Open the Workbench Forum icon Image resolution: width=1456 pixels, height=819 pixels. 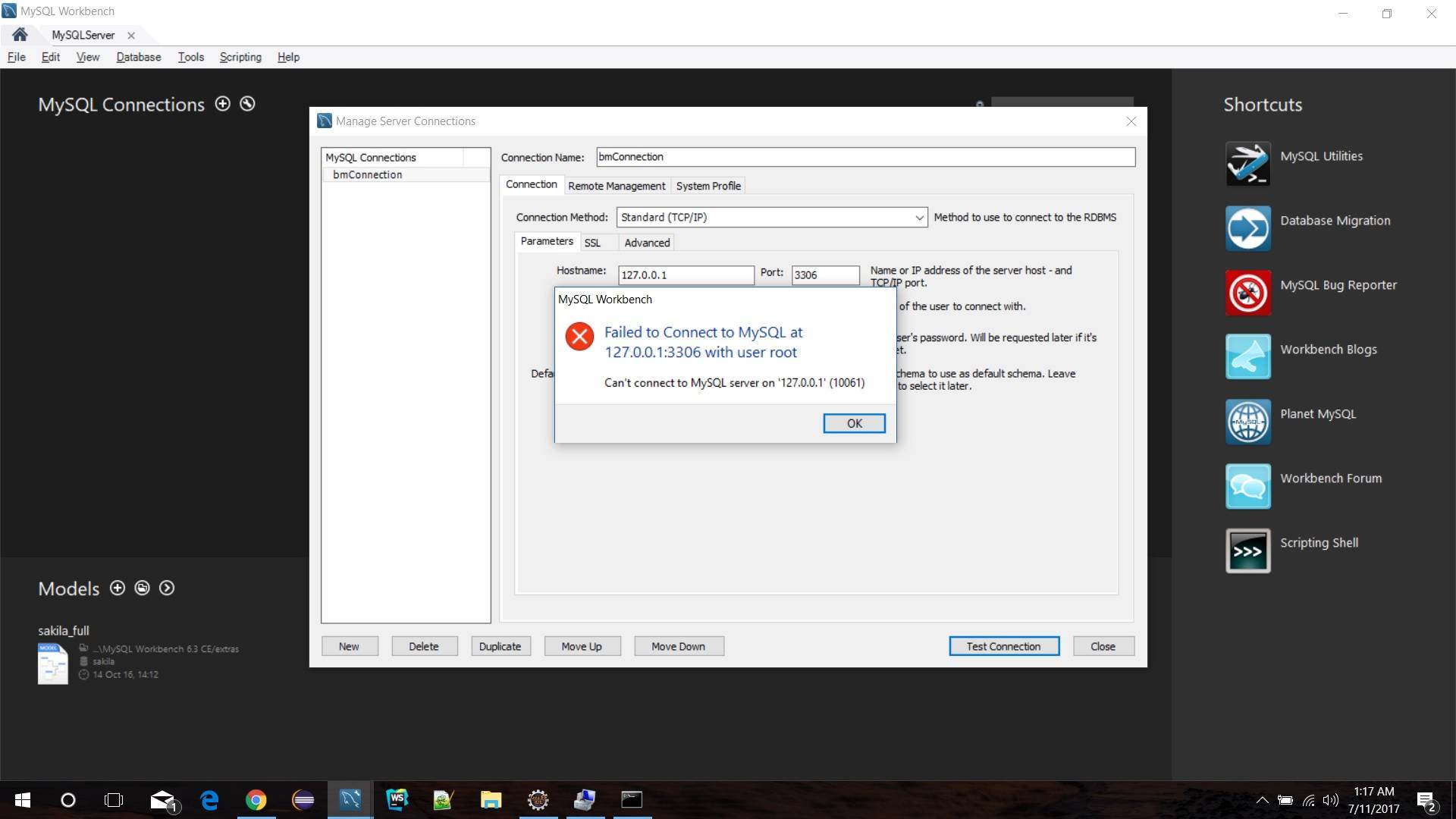point(1247,486)
